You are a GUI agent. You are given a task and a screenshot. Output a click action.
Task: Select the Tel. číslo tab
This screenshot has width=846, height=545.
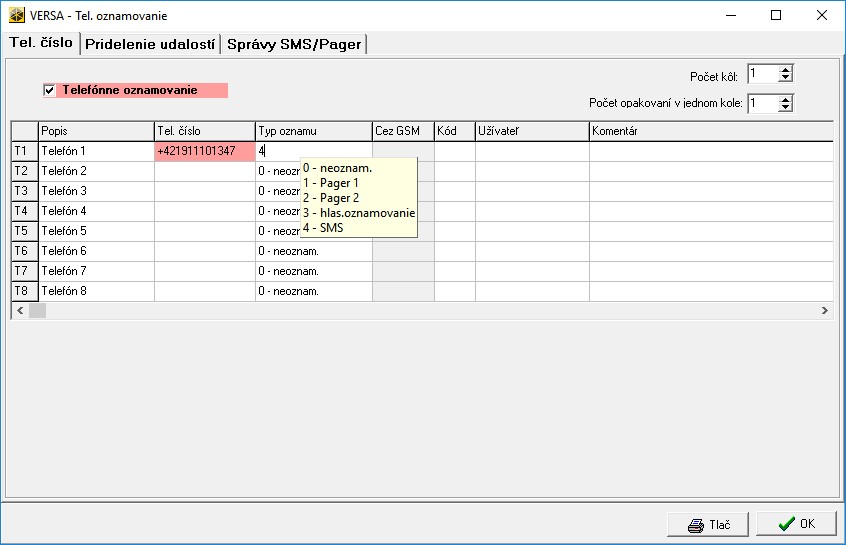click(x=41, y=43)
